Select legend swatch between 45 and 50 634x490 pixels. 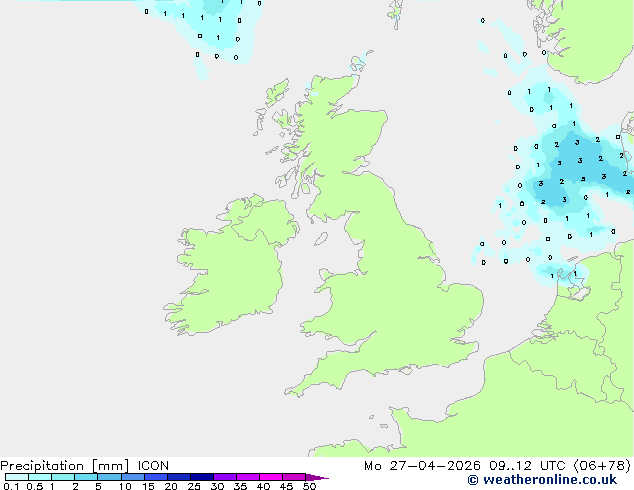click(294, 477)
